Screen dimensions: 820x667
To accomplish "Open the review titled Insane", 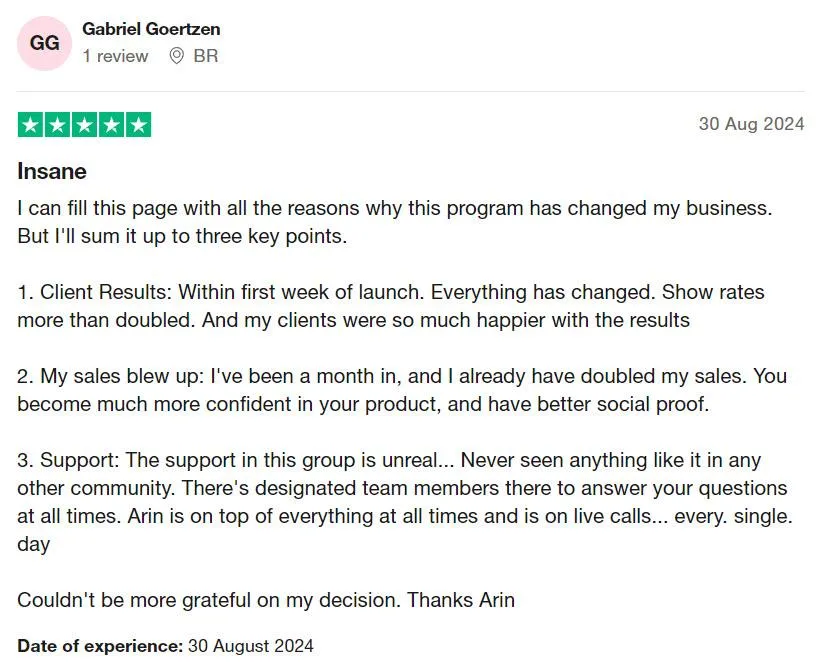I will pyautogui.click(x=52, y=172).
